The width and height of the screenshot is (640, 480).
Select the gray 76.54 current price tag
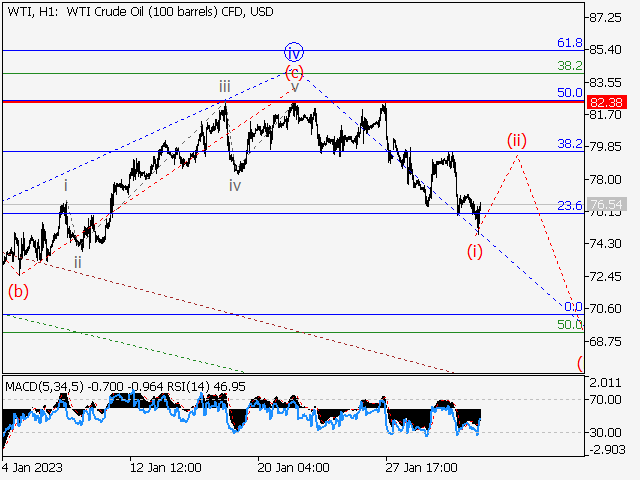[606, 204]
